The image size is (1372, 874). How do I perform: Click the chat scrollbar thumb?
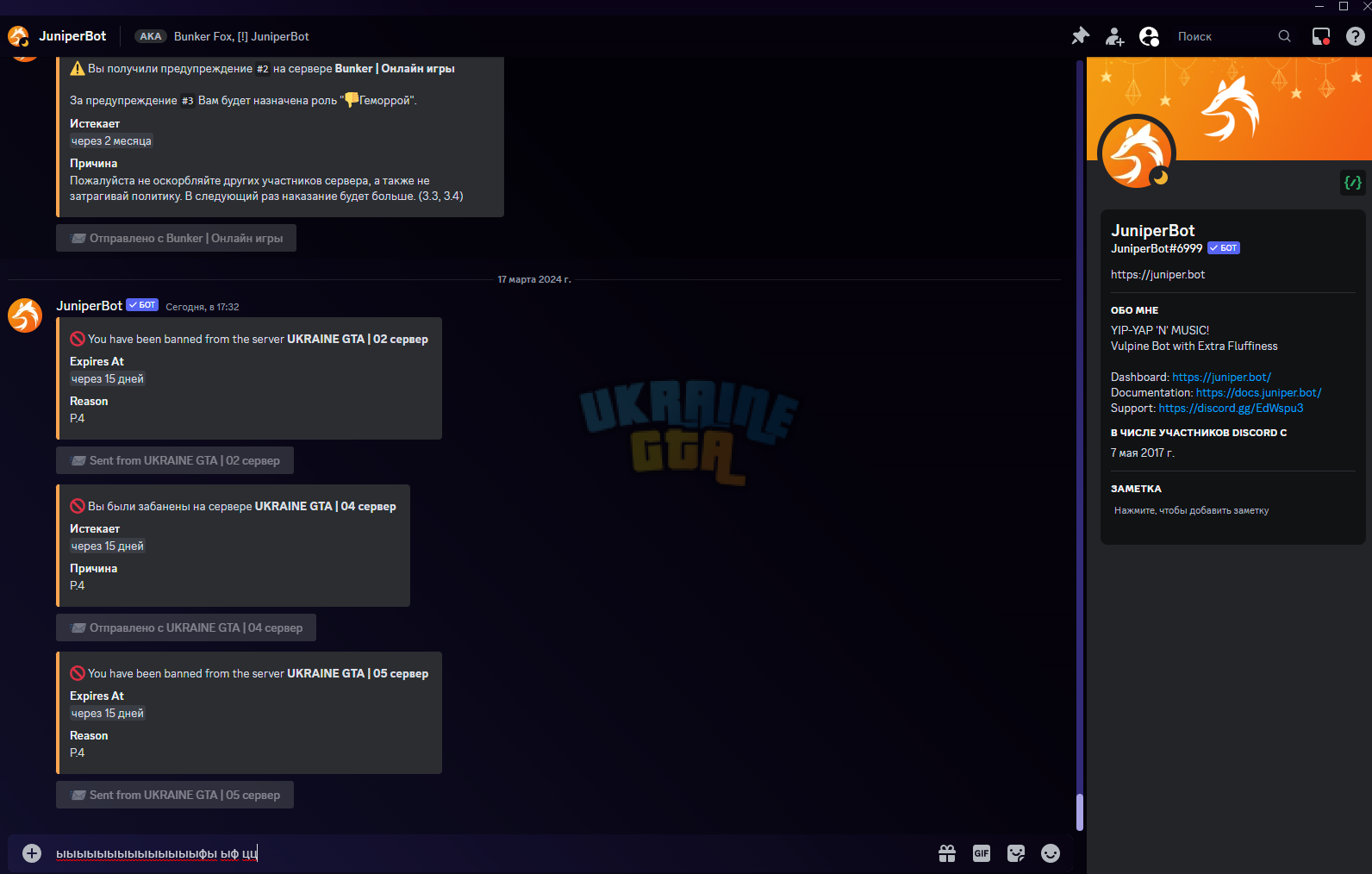tap(1079, 812)
